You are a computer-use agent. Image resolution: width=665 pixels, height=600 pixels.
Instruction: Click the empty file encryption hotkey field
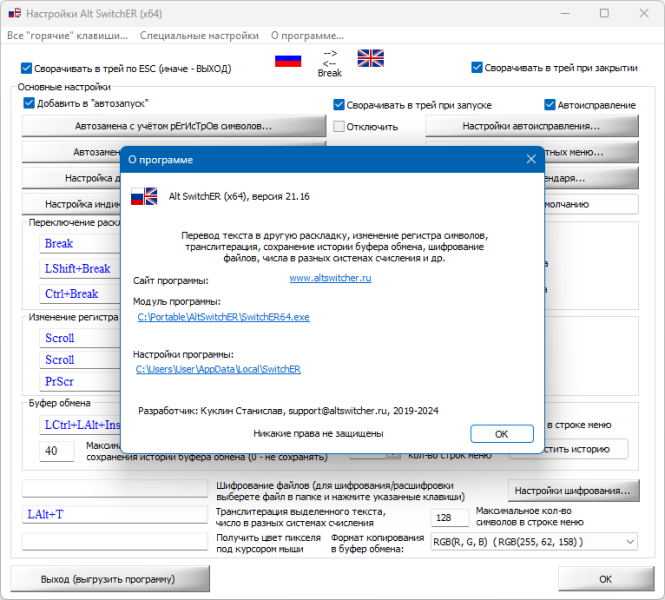pos(115,488)
